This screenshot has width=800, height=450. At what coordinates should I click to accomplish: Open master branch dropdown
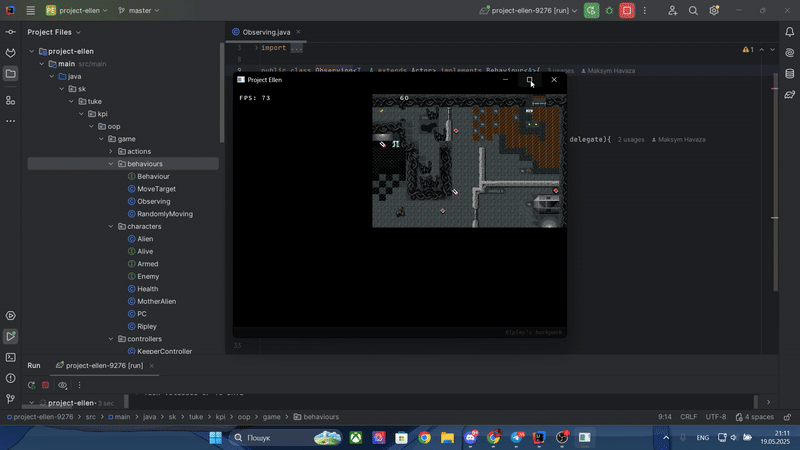pyautogui.click(x=139, y=10)
